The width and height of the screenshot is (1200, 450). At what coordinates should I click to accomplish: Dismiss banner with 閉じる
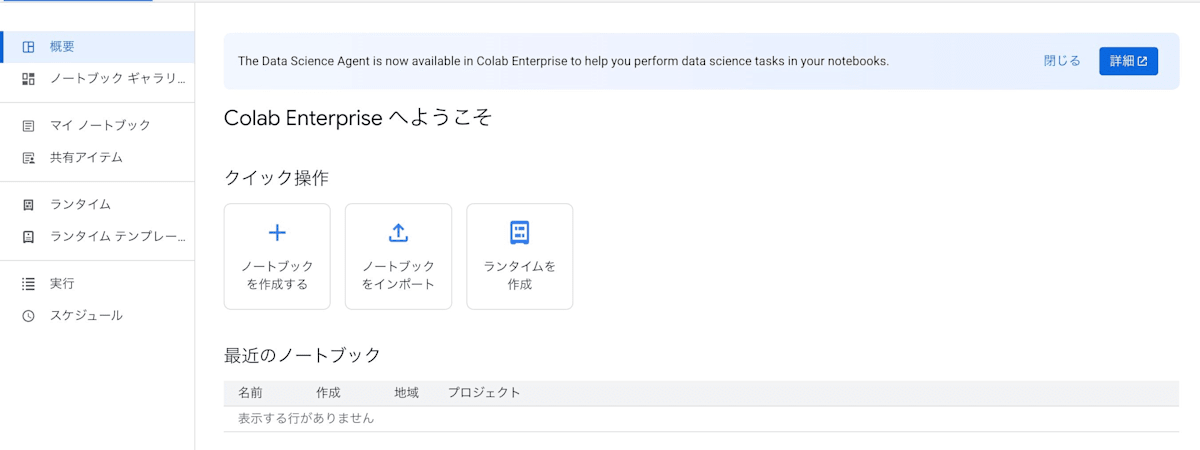(x=1062, y=61)
